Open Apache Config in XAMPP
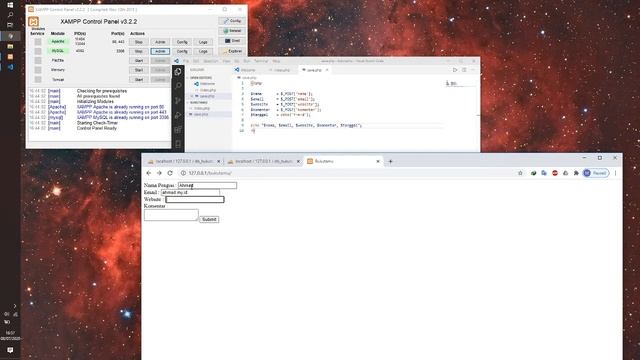The image size is (640, 360). click(182, 42)
